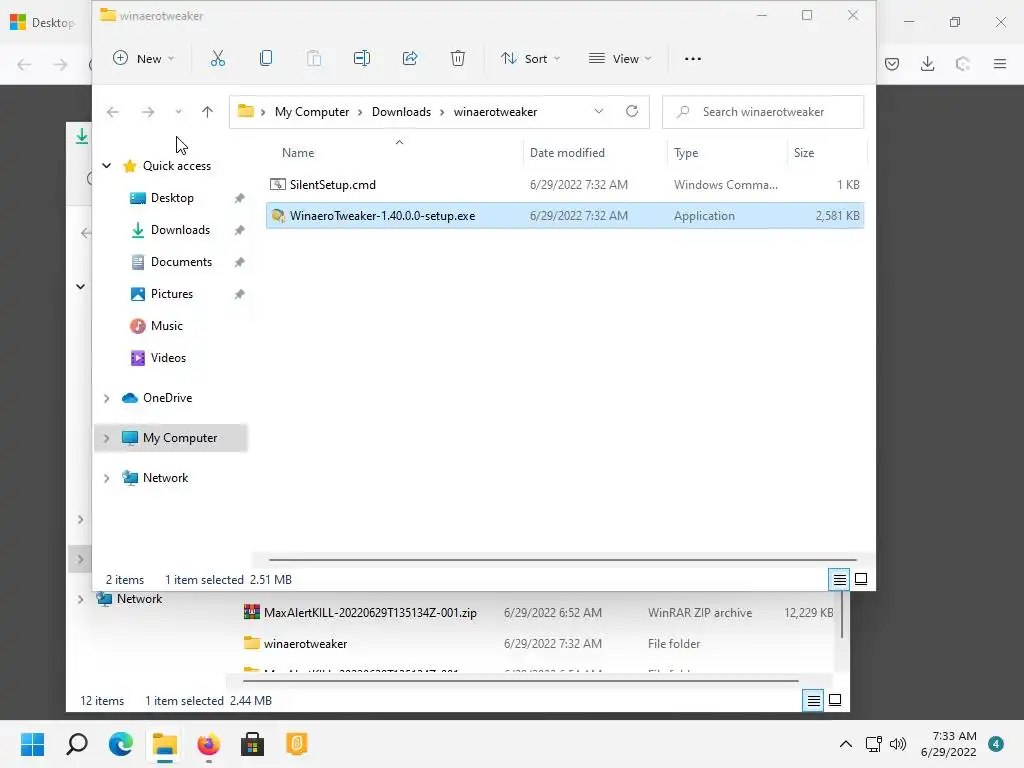Open Downloads in Quick access
The height and width of the screenshot is (768, 1024).
pos(180,230)
